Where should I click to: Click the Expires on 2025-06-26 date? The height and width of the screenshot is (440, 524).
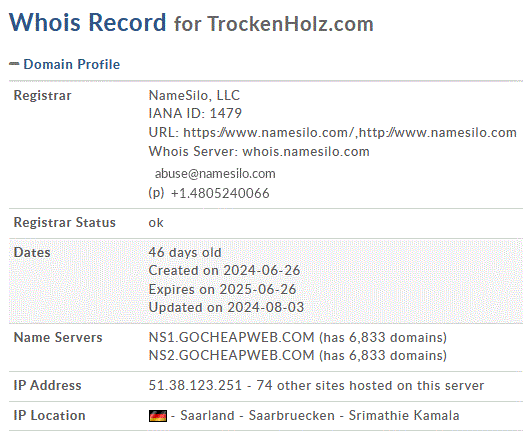222,289
